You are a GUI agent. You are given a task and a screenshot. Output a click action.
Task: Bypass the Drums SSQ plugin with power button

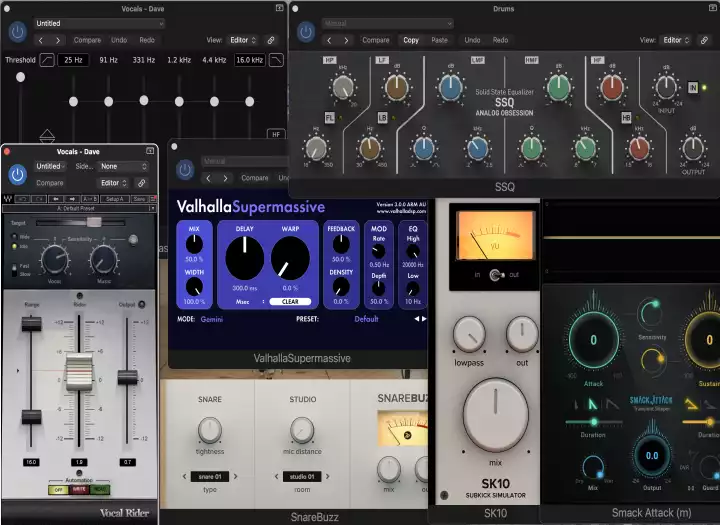[306, 32]
